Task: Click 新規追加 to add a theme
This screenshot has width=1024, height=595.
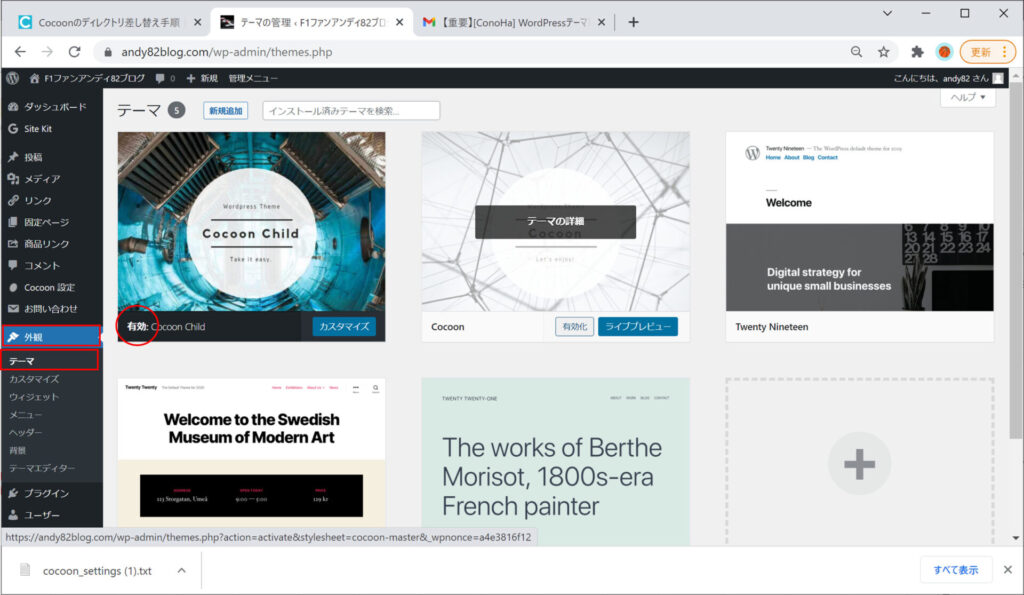Action: 225,111
